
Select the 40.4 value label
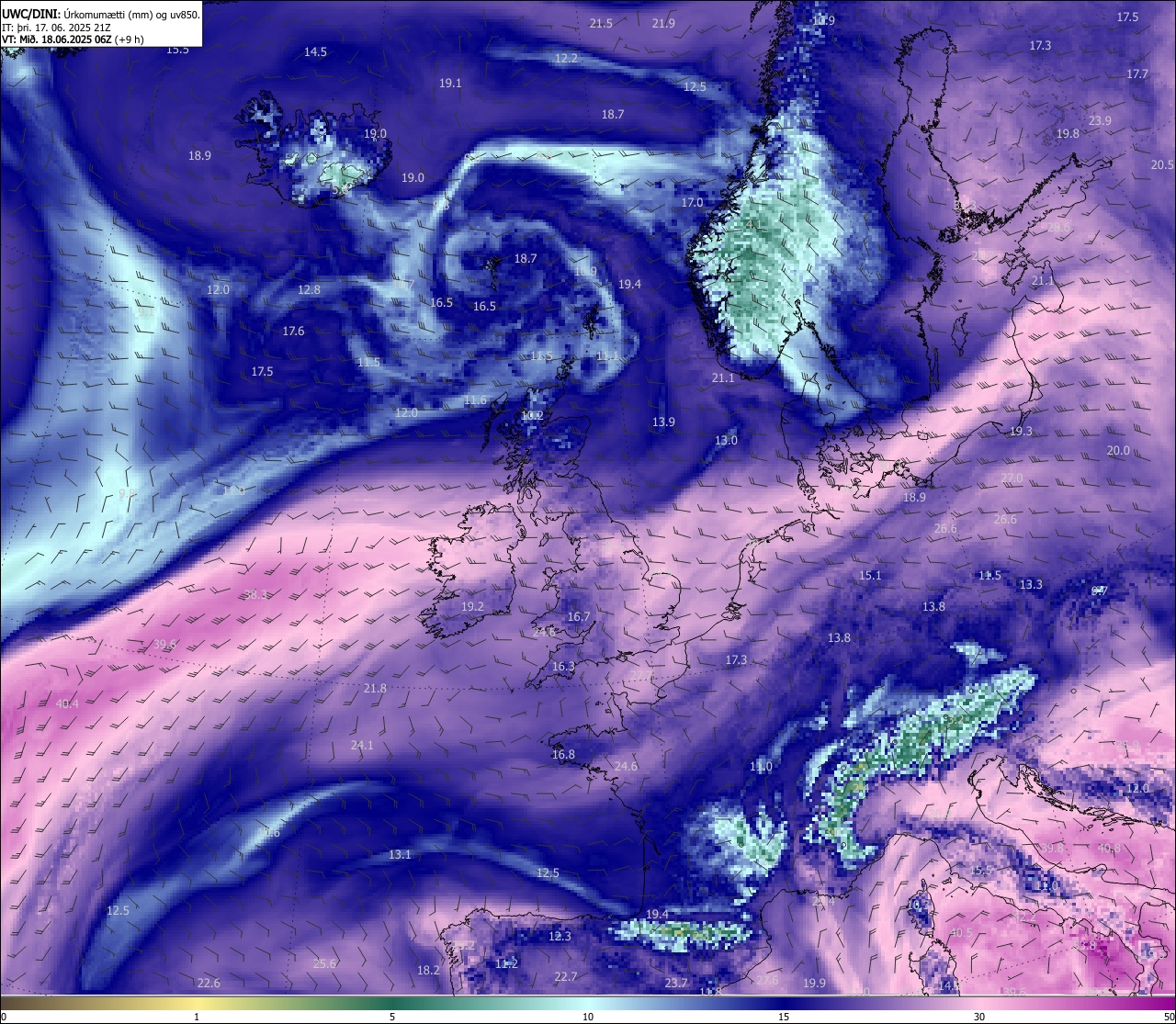point(67,703)
